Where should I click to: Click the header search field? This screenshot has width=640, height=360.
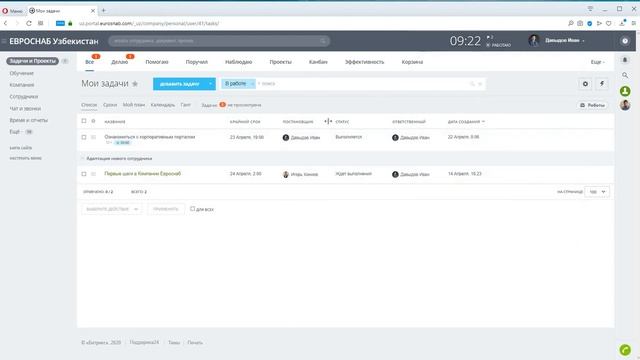pyautogui.click(x=219, y=41)
